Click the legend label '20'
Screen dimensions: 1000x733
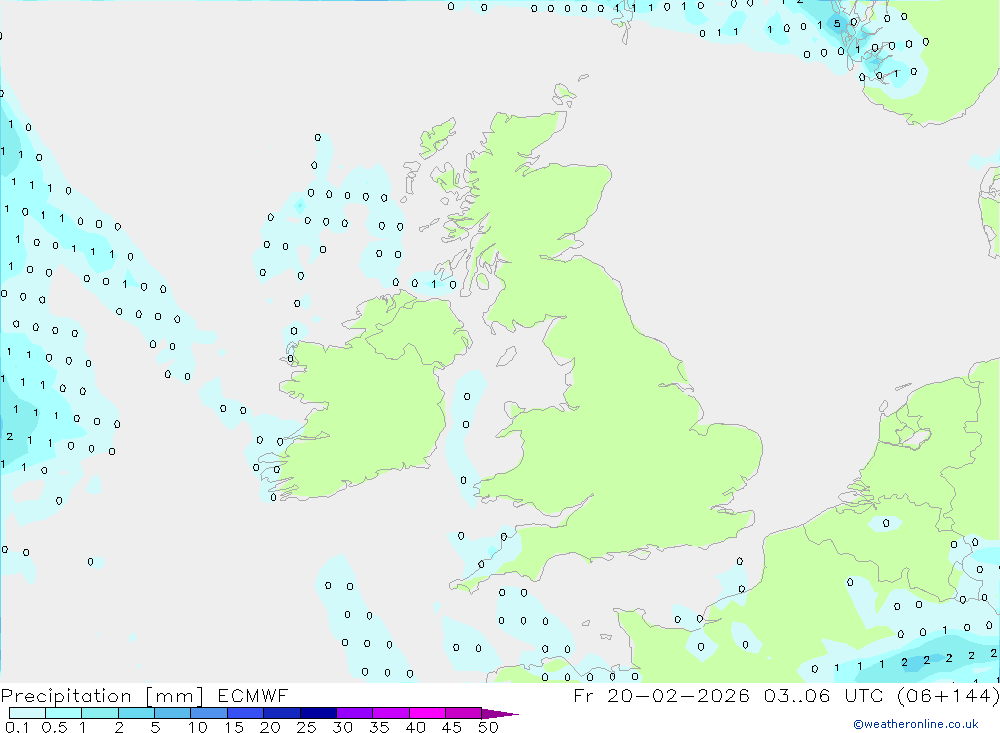click(x=270, y=727)
